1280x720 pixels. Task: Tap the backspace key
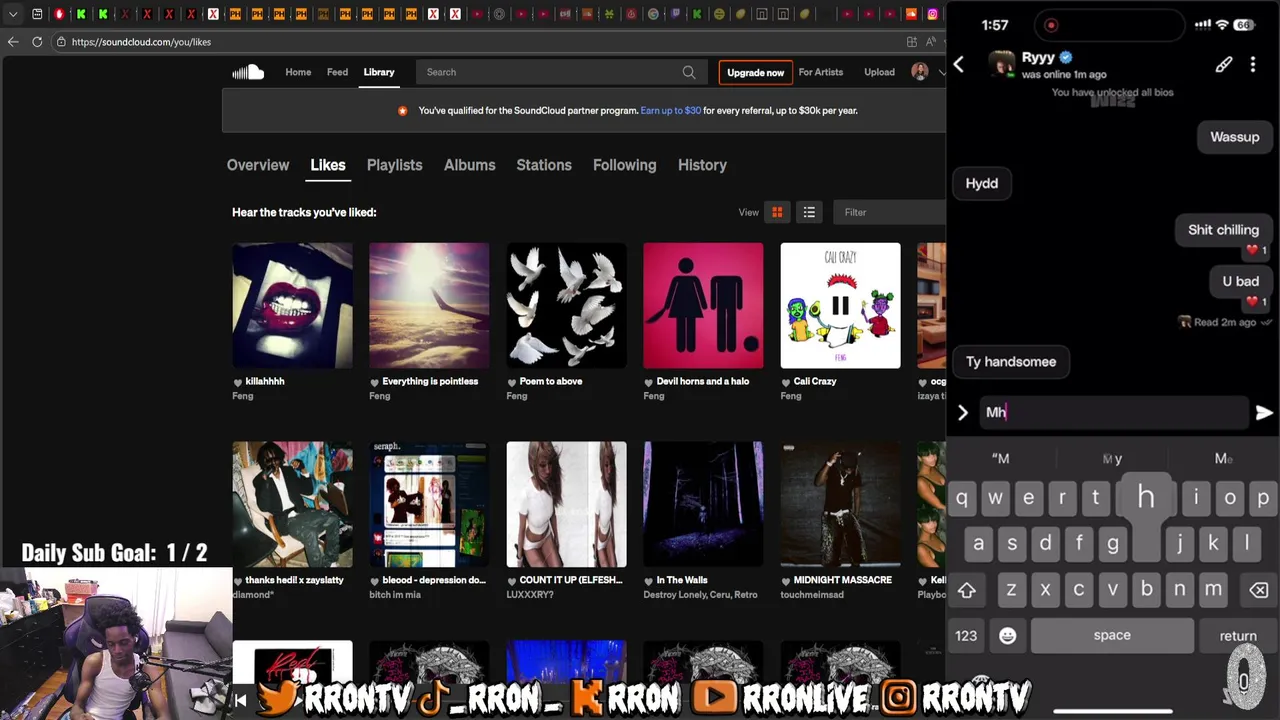1258,590
